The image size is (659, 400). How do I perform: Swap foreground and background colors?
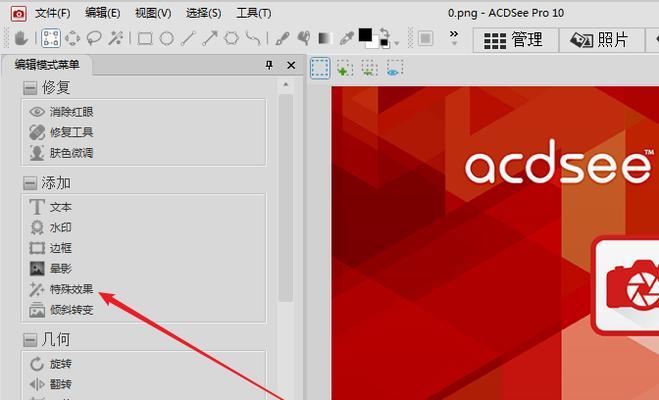coord(383,33)
